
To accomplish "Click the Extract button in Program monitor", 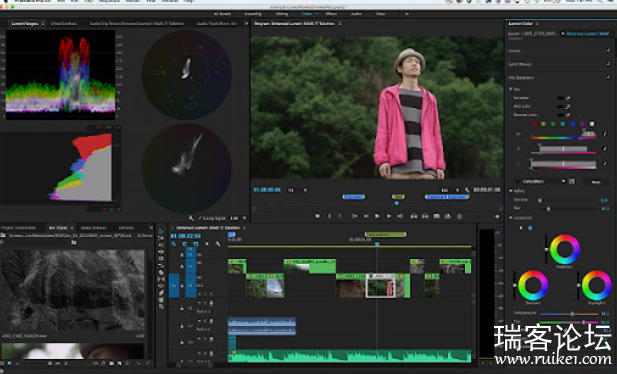I will click(x=425, y=216).
